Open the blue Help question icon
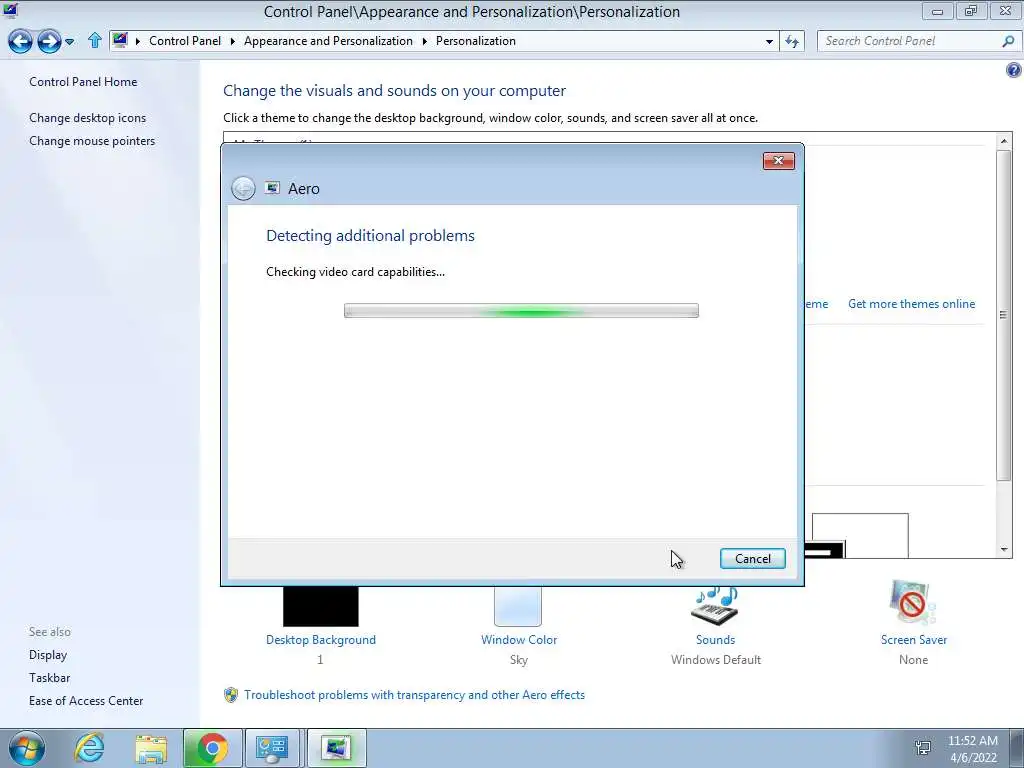The image size is (1024, 768). click(1014, 70)
